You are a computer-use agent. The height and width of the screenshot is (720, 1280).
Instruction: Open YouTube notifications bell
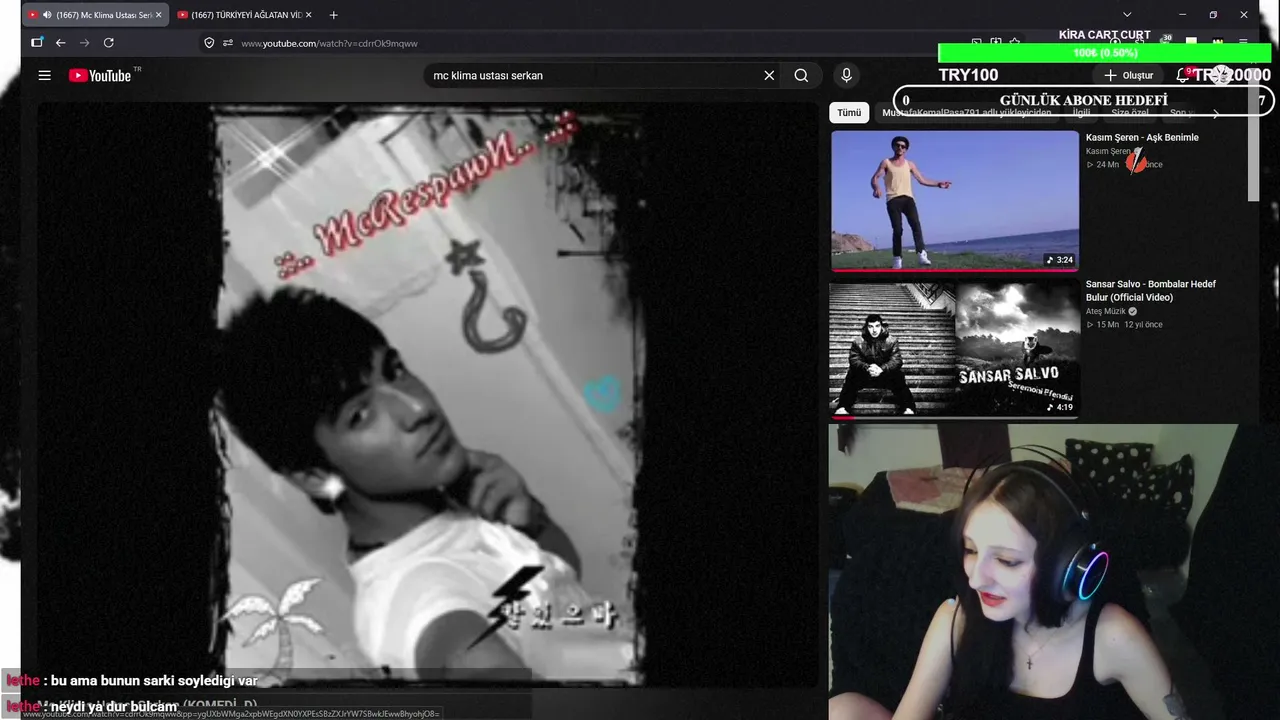[1182, 75]
